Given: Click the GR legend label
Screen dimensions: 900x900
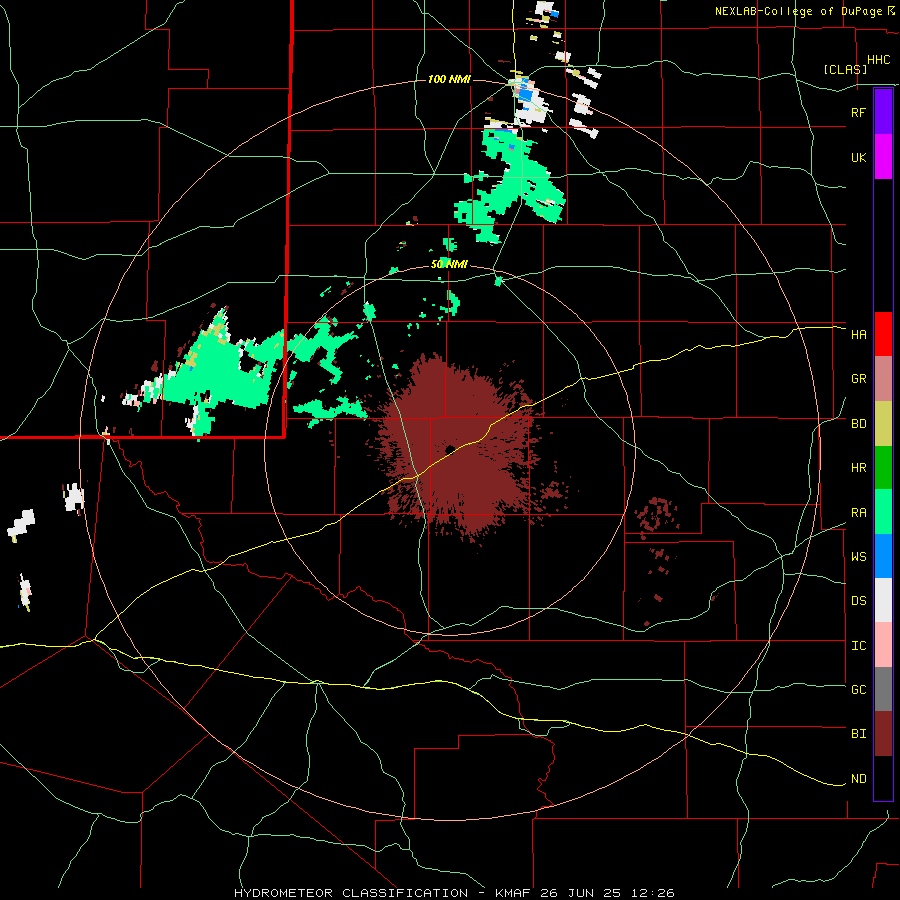Looking at the screenshot, I should pos(858,379).
